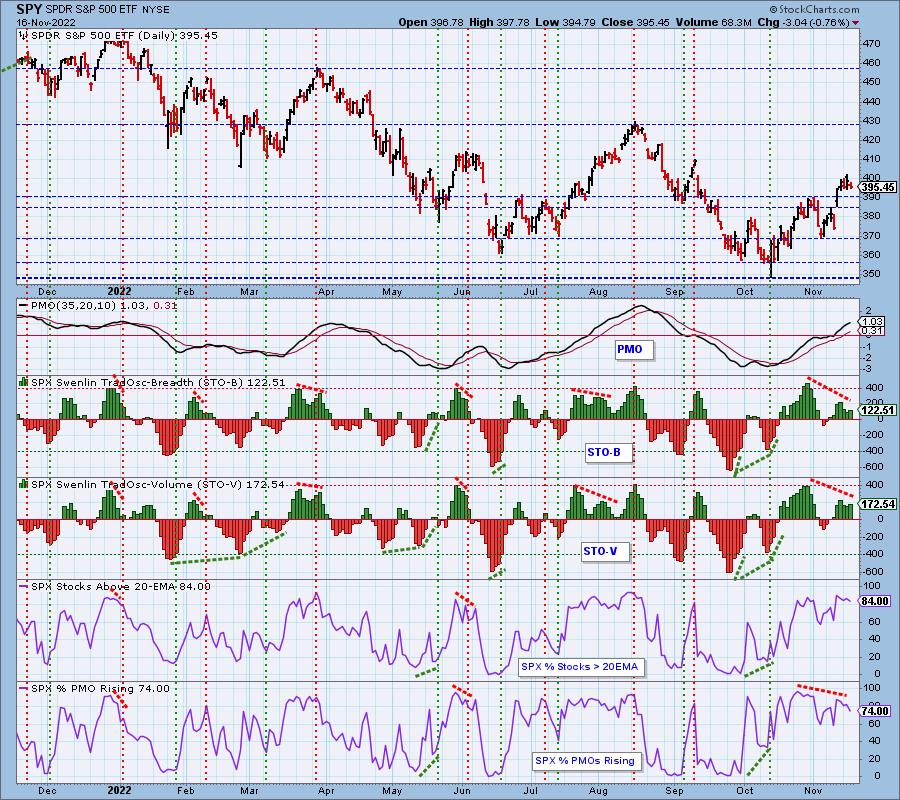Click the 84.00 value tag
This screenshot has width=900, height=800.
pyautogui.click(x=875, y=601)
